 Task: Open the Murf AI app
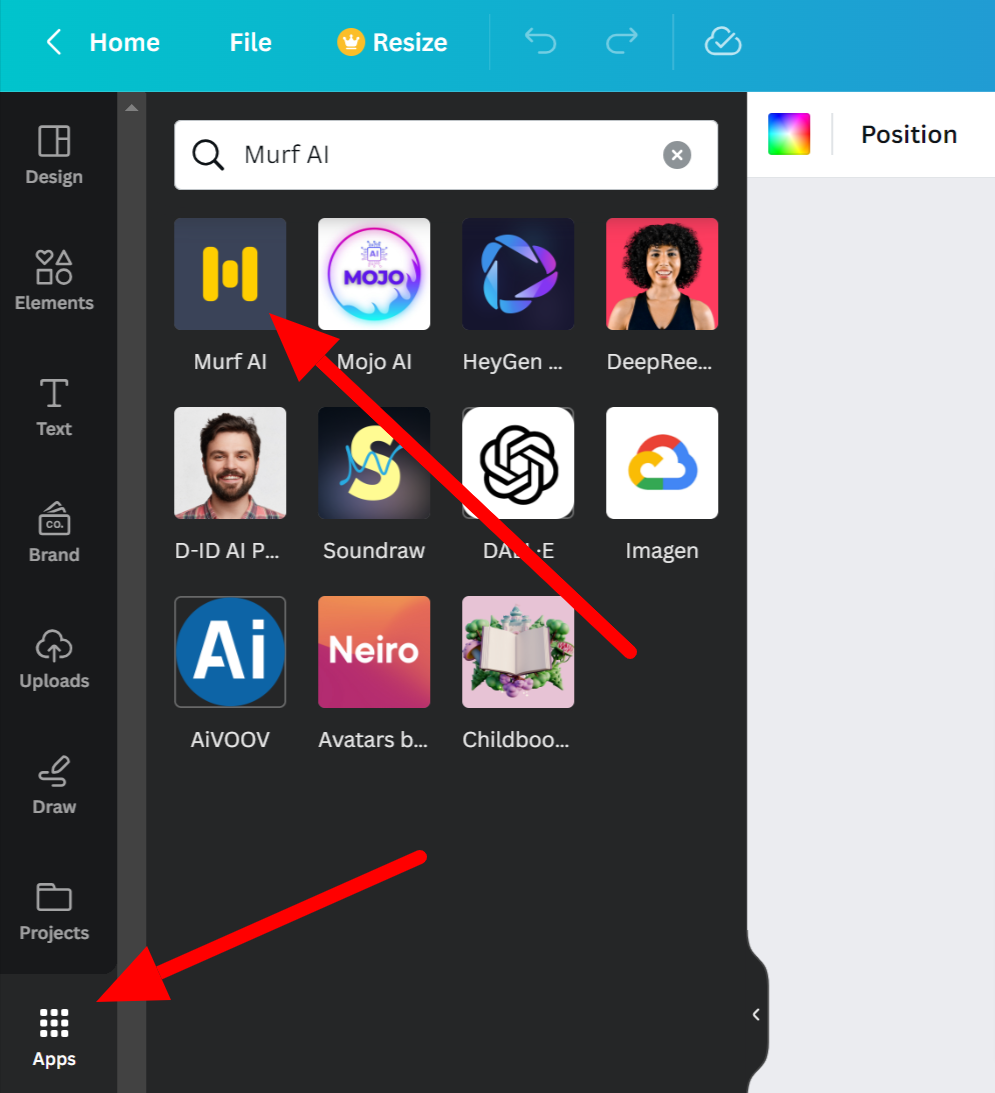(230, 274)
